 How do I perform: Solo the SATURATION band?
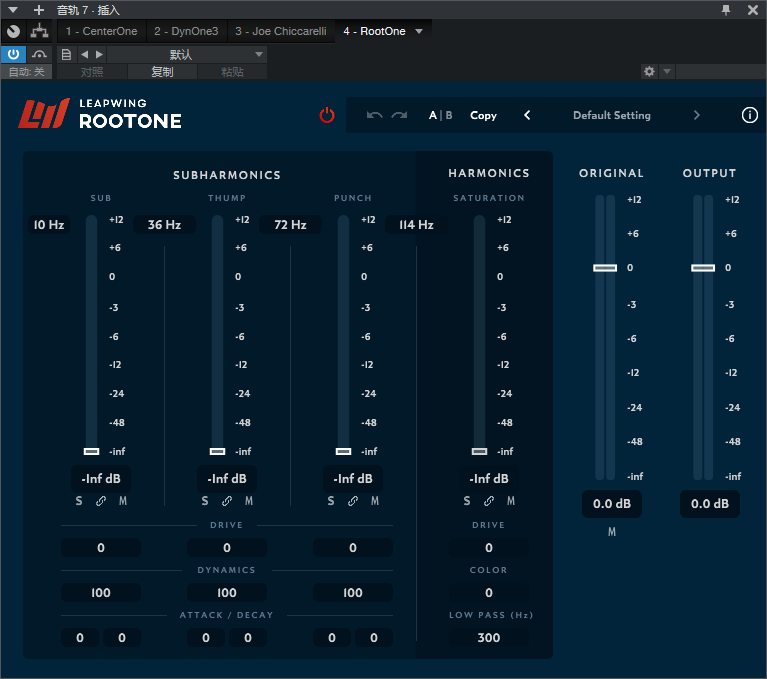[x=467, y=501]
